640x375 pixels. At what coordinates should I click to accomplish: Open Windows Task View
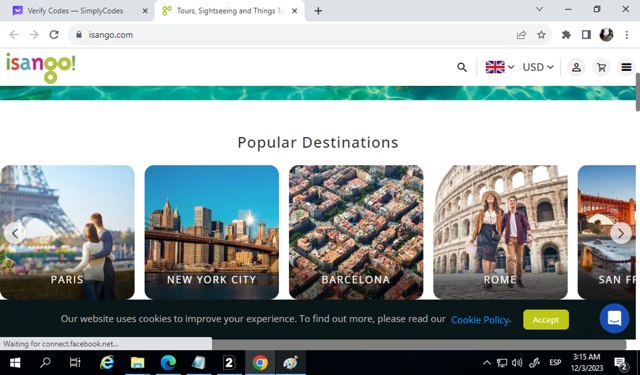coord(75,362)
